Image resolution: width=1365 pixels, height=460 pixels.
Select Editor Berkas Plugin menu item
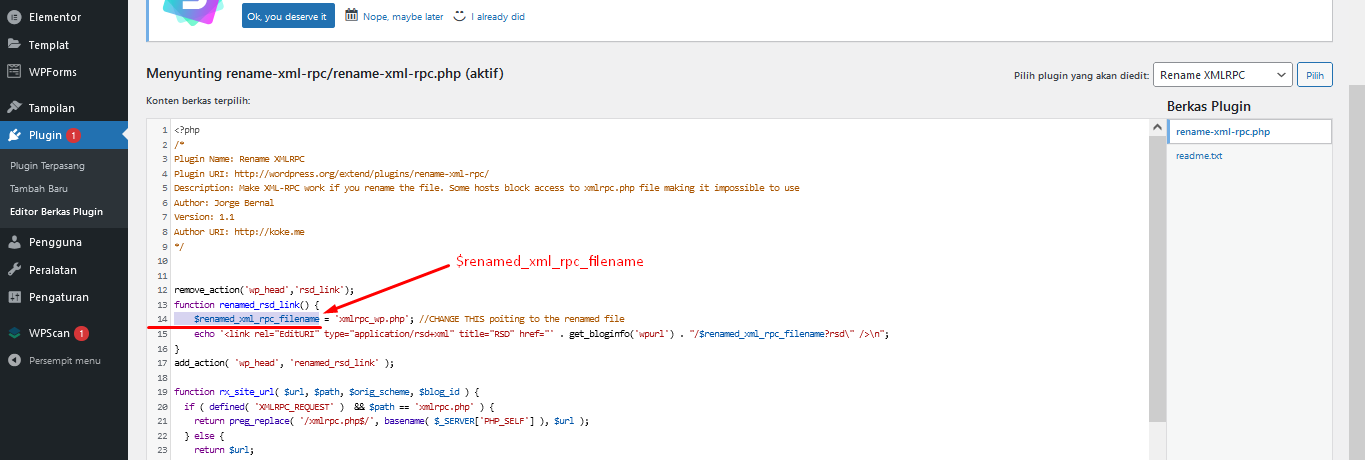pos(56,212)
